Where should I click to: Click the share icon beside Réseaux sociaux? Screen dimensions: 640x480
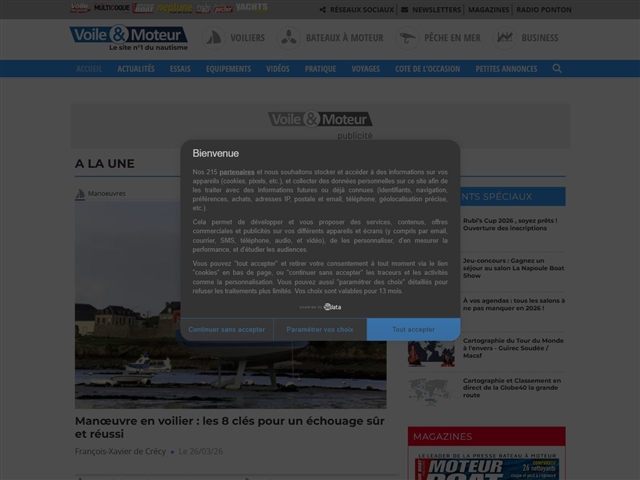[x=323, y=9]
